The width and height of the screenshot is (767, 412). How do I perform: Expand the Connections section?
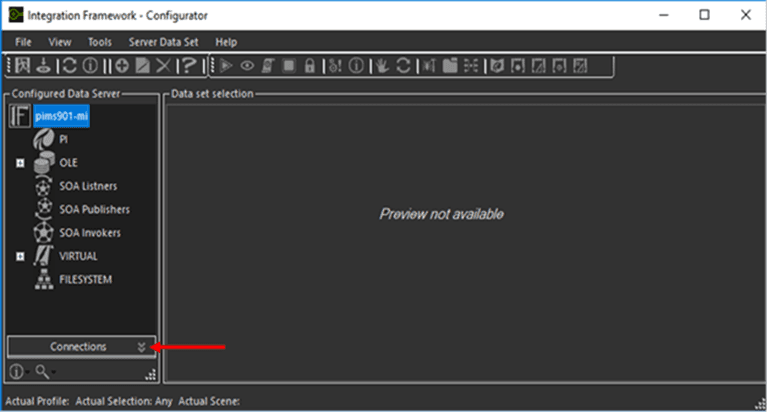pyautogui.click(x=82, y=346)
